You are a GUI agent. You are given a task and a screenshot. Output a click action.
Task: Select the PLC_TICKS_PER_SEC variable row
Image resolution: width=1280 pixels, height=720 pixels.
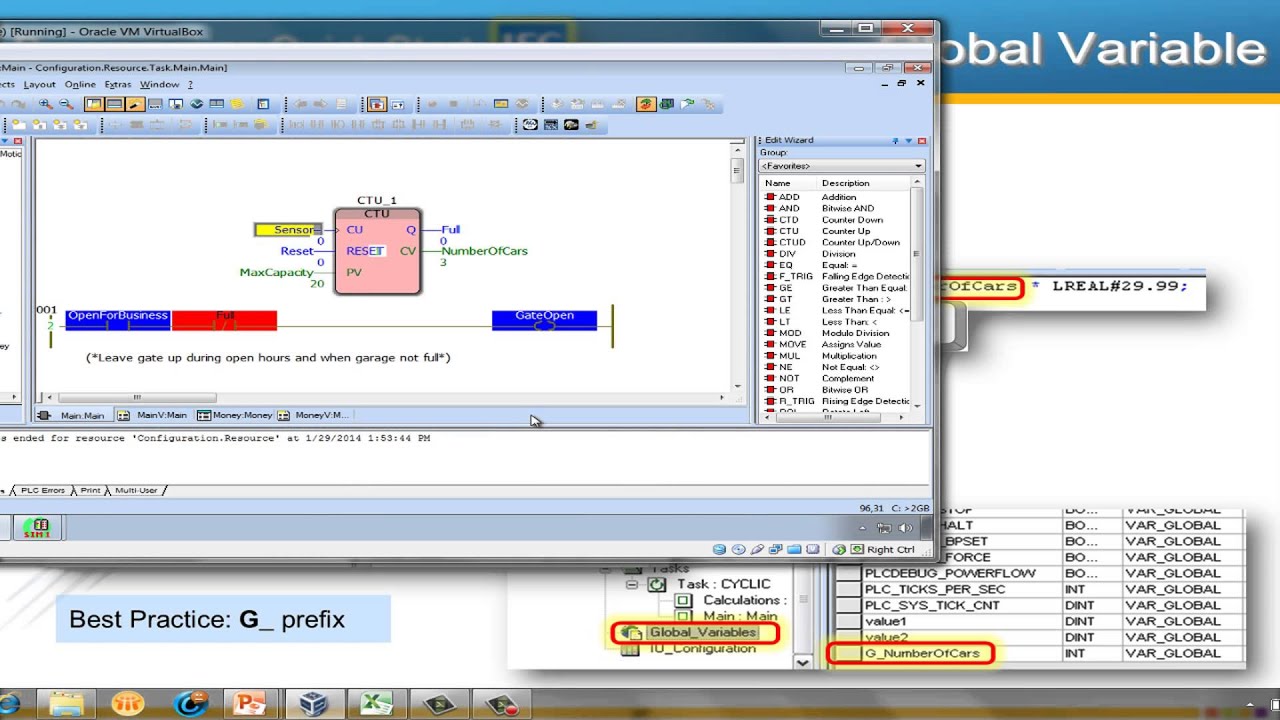coord(1040,589)
